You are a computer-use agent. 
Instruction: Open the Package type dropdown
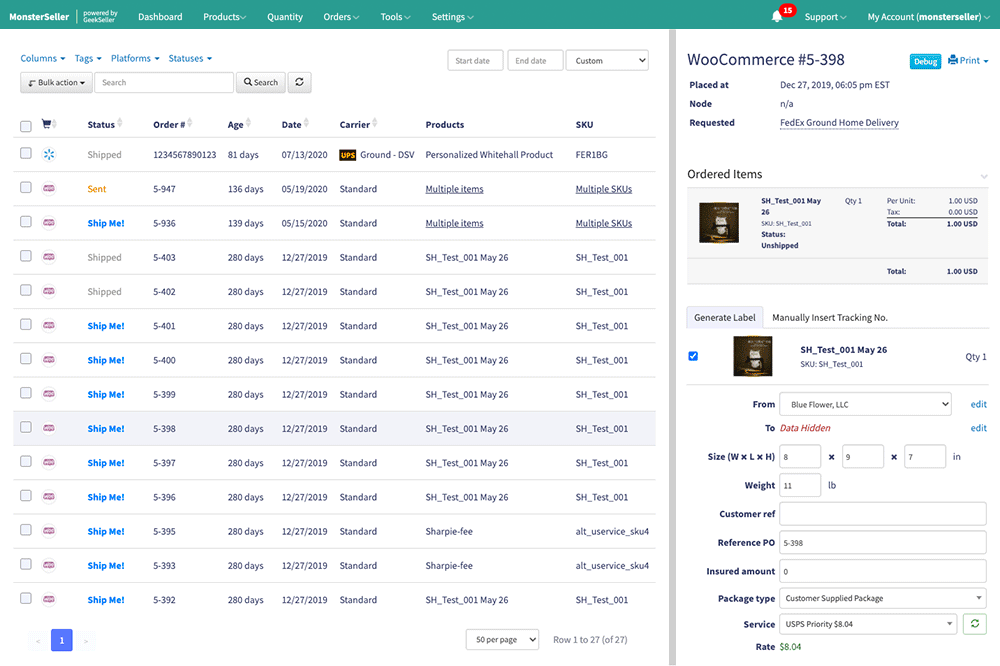[x=883, y=598]
